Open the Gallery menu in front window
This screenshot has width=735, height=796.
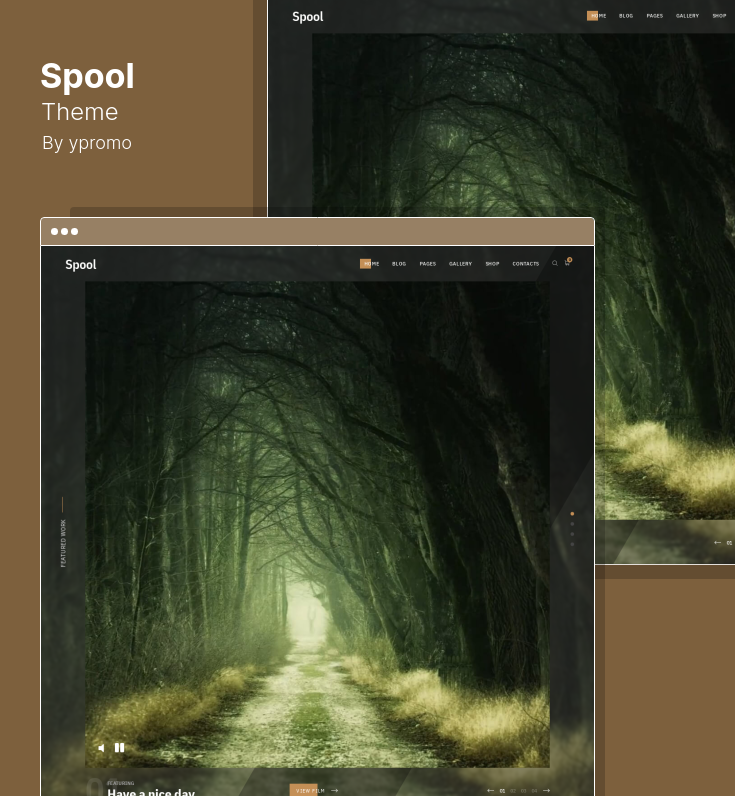[x=460, y=264]
